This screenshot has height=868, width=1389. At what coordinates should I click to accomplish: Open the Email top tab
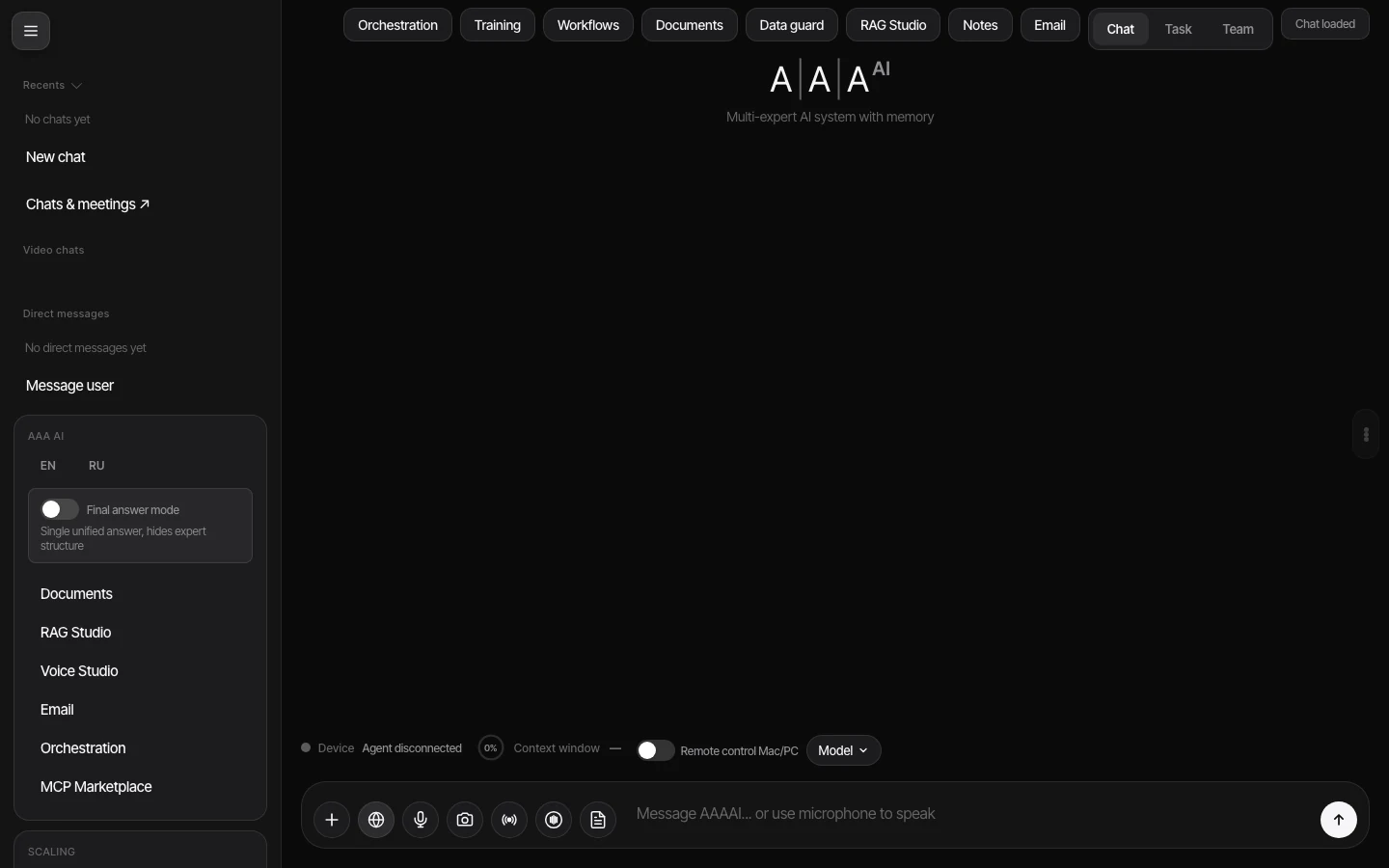1050,25
